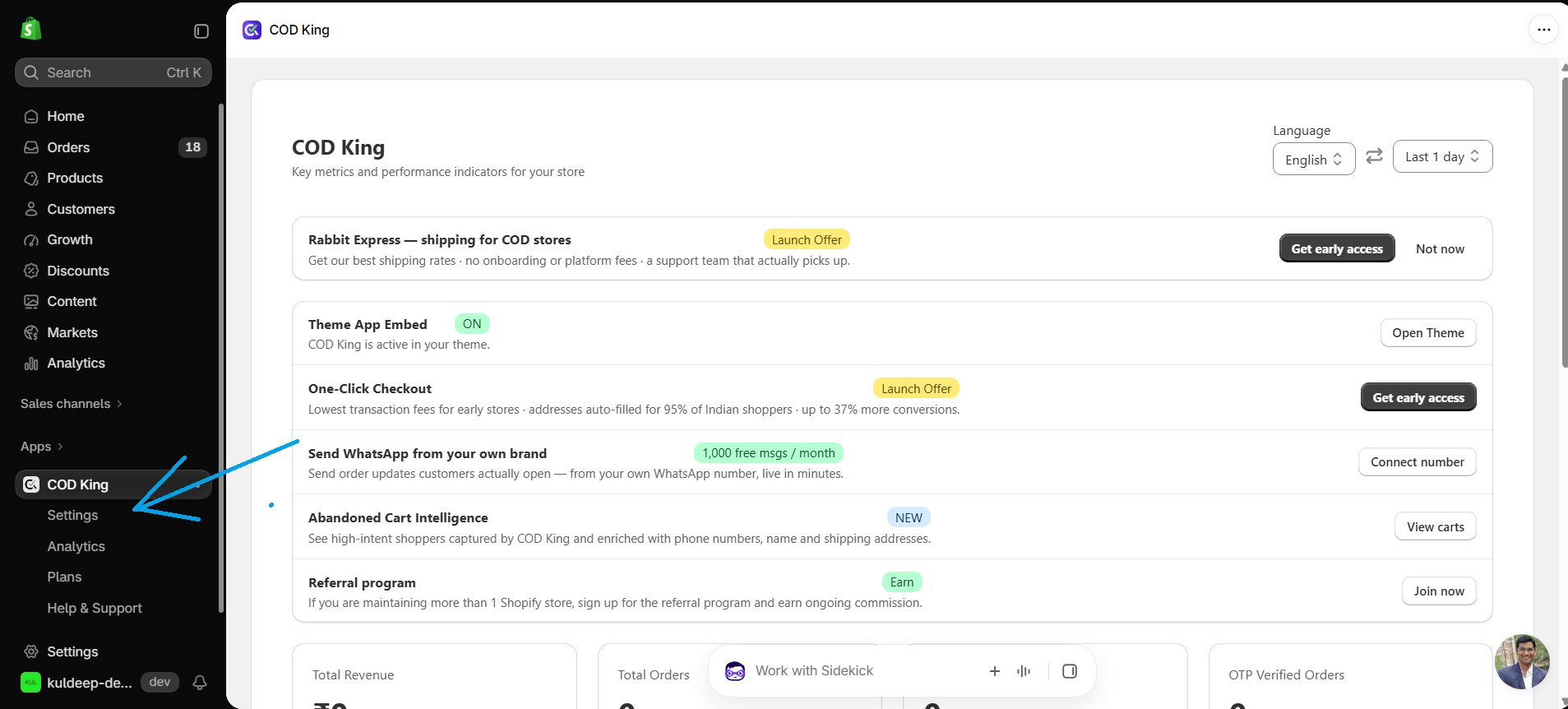Screen dimensions: 1568x709
Task: Open the three-dots menu in the header
Action: pyautogui.click(x=1544, y=30)
